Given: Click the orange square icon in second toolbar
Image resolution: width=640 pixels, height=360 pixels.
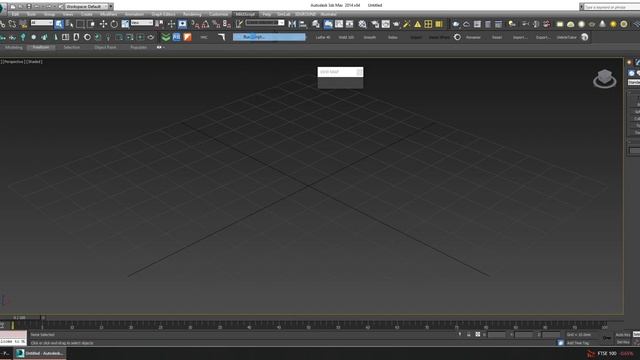Looking at the screenshot, I should coord(187,37).
